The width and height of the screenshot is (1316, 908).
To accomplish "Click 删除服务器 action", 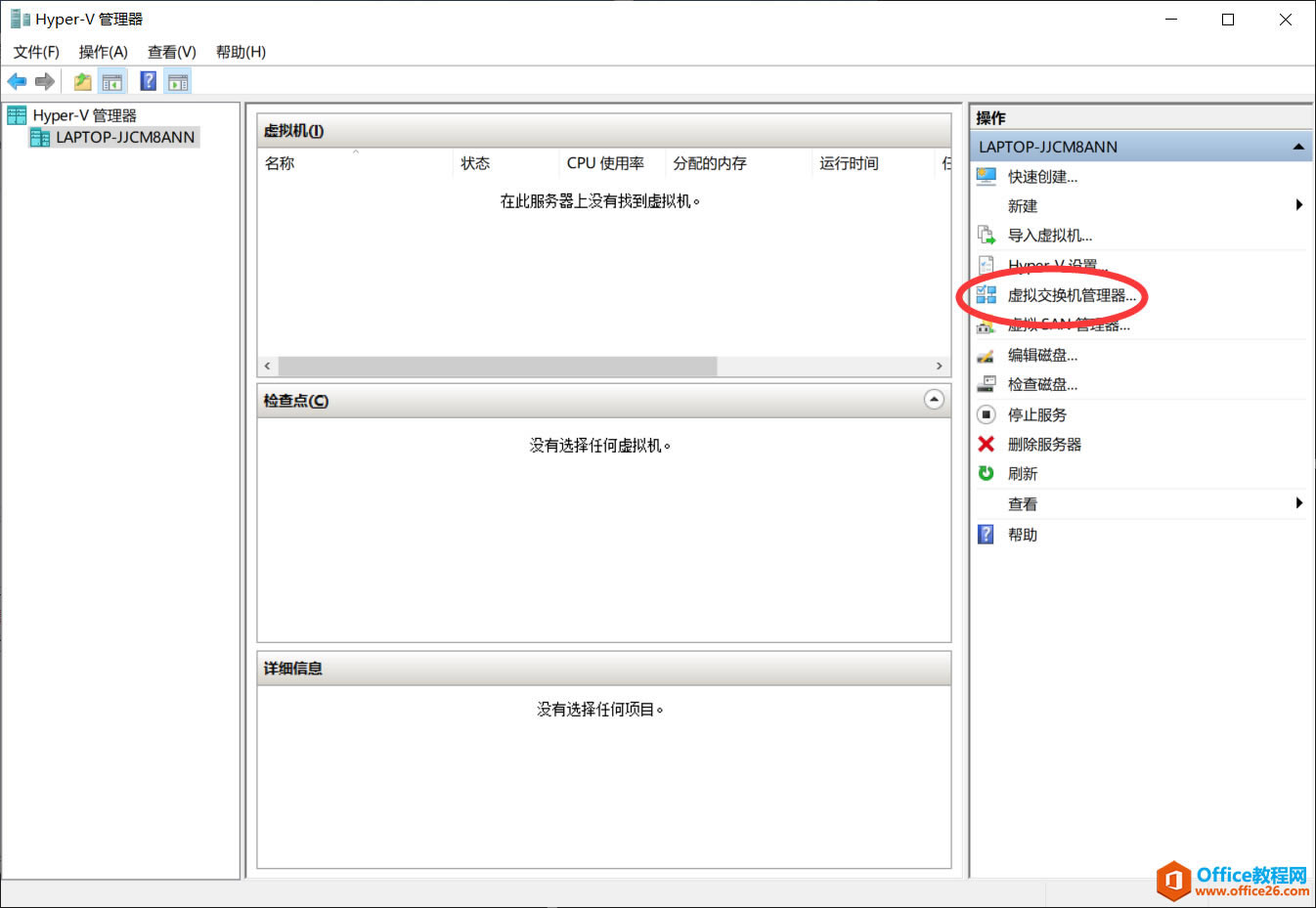I will (1045, 445).
